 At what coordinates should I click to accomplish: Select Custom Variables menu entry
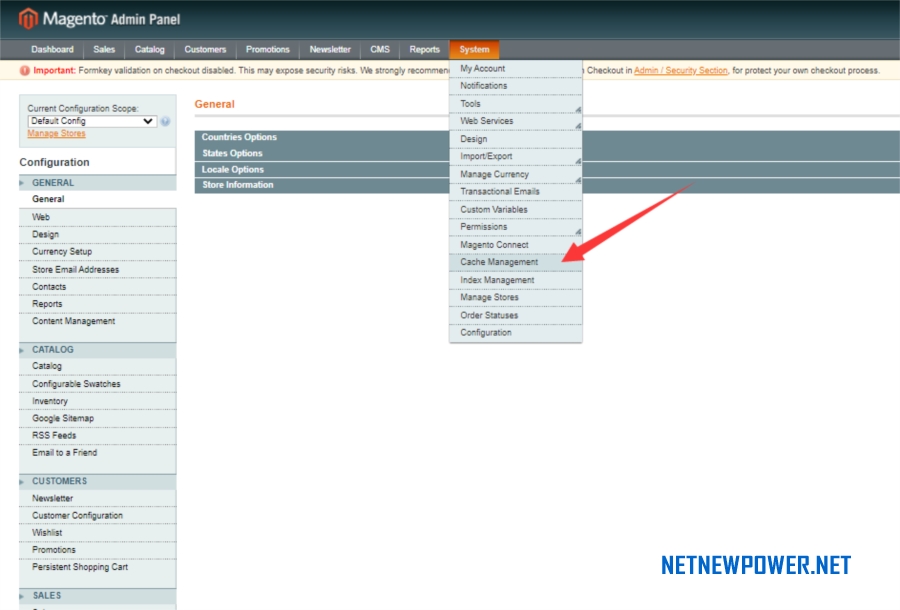[515, 209]
